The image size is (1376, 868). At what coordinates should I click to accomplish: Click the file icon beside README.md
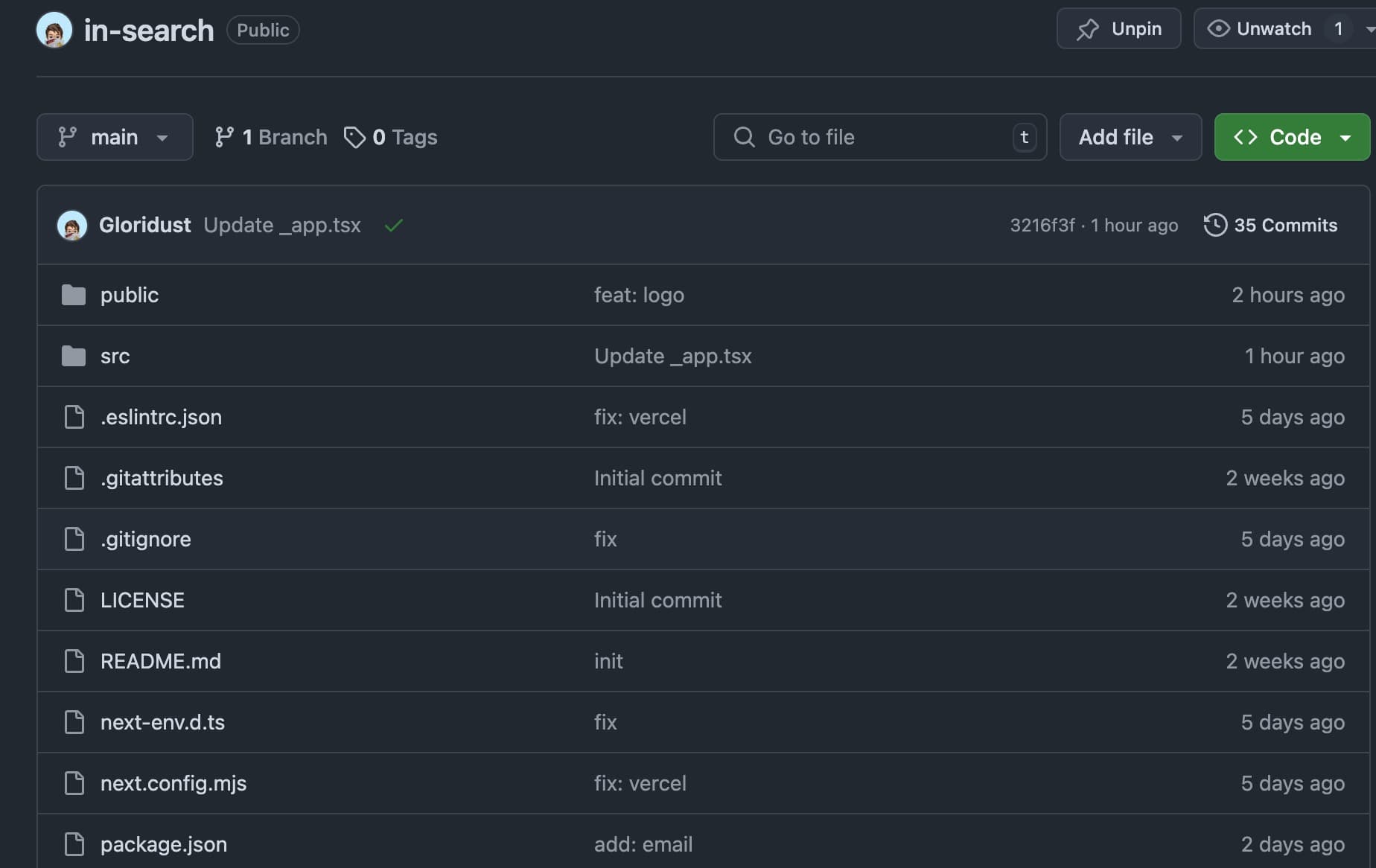(x=74, y=661)
